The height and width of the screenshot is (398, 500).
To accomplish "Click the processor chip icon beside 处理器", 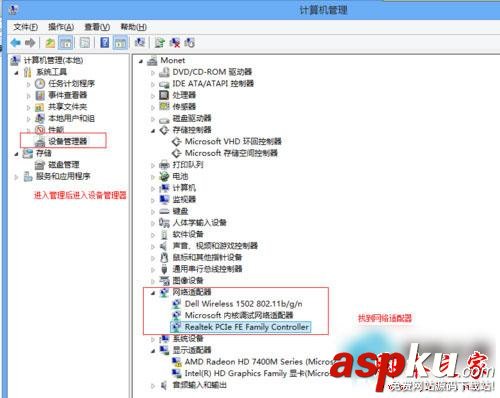I will pos(164,95).
